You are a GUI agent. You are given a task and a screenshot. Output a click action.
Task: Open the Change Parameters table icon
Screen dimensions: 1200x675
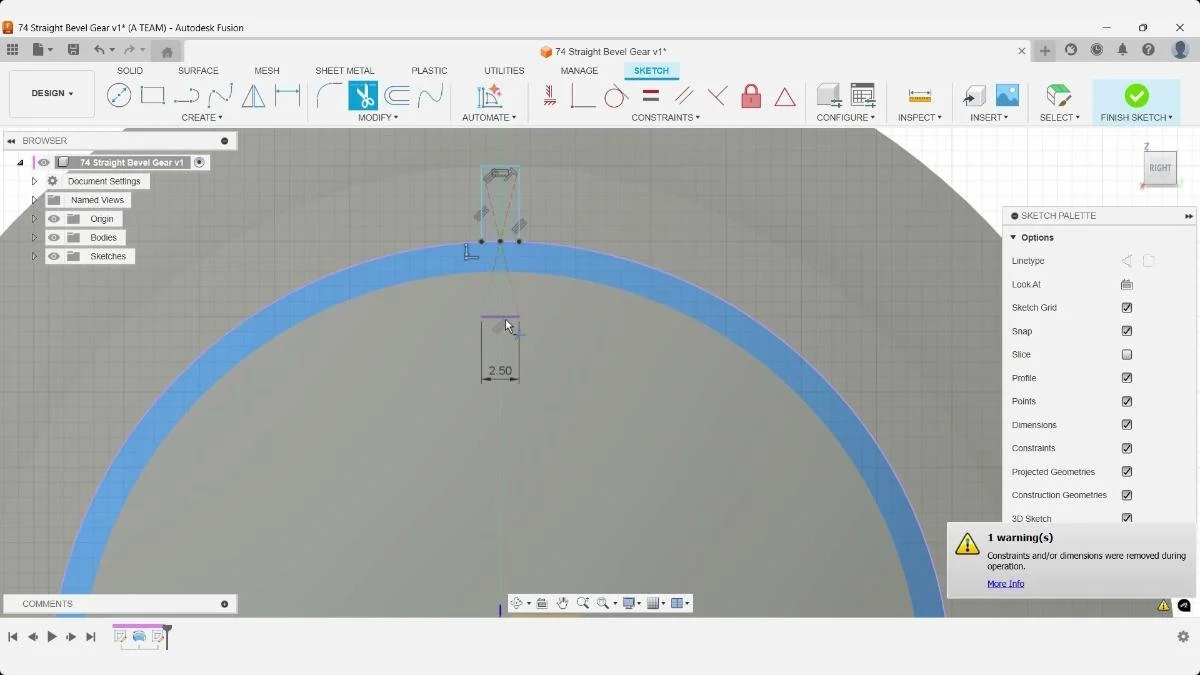[x=863, y=96]
